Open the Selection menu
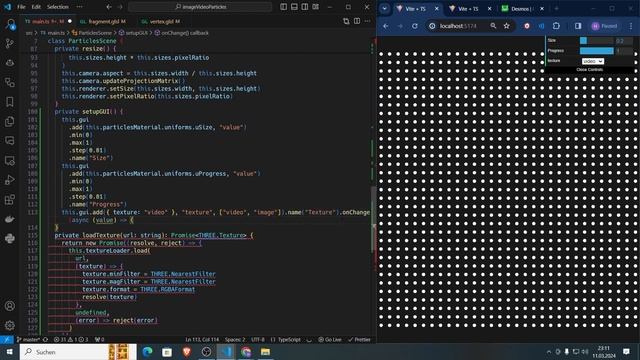This screenshot has width=640, height=360. 58,7
